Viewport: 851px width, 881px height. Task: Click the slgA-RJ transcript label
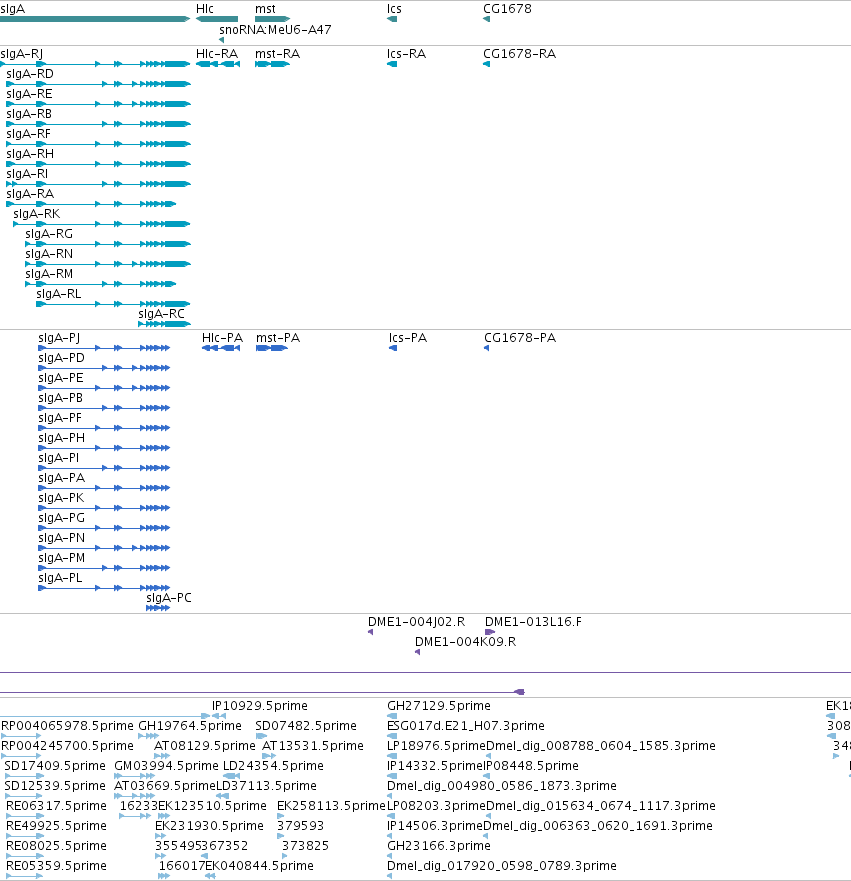pyautogui.click(x=22, y=54)
